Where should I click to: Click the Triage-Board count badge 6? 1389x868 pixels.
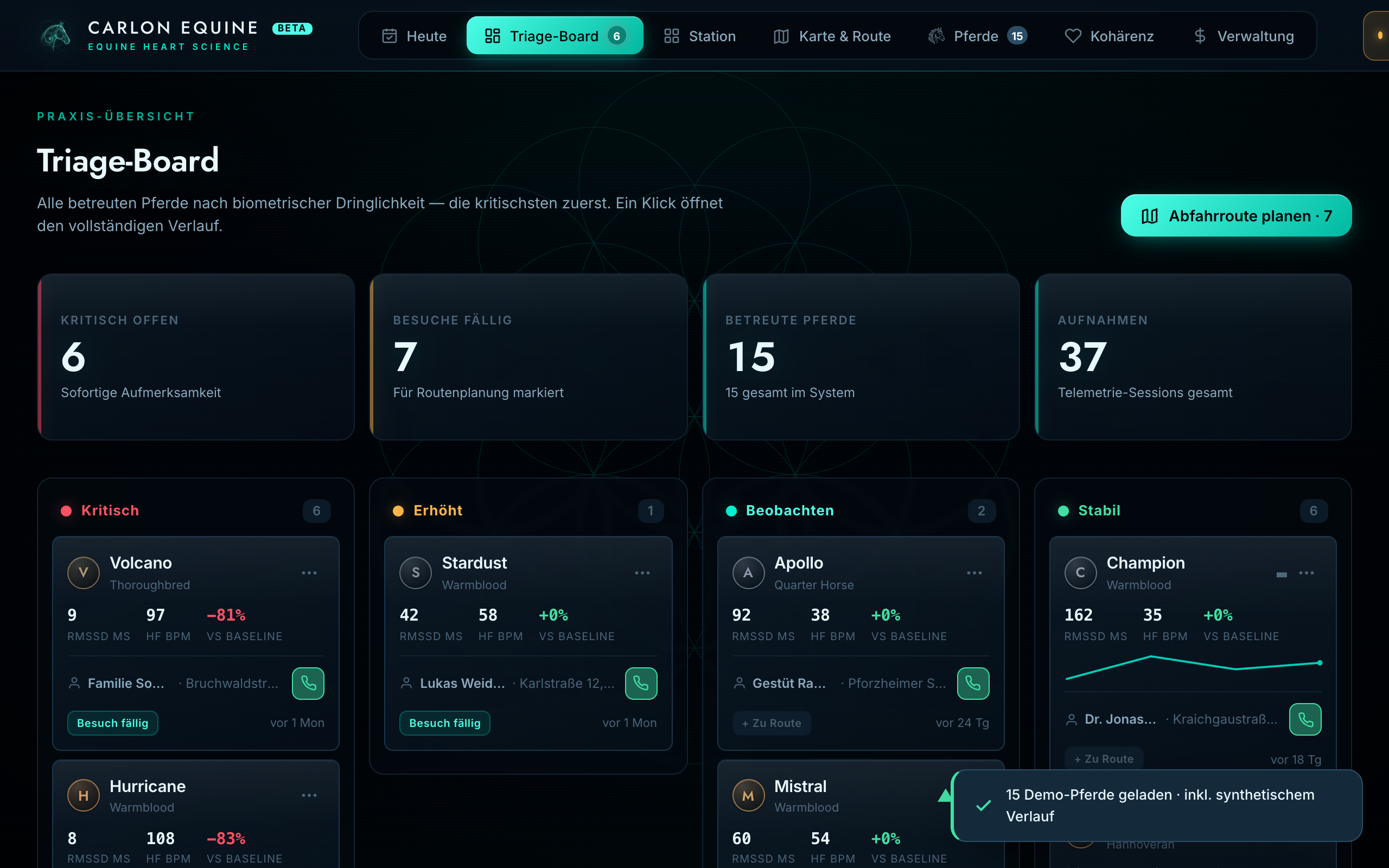click(x=616, y=36)
